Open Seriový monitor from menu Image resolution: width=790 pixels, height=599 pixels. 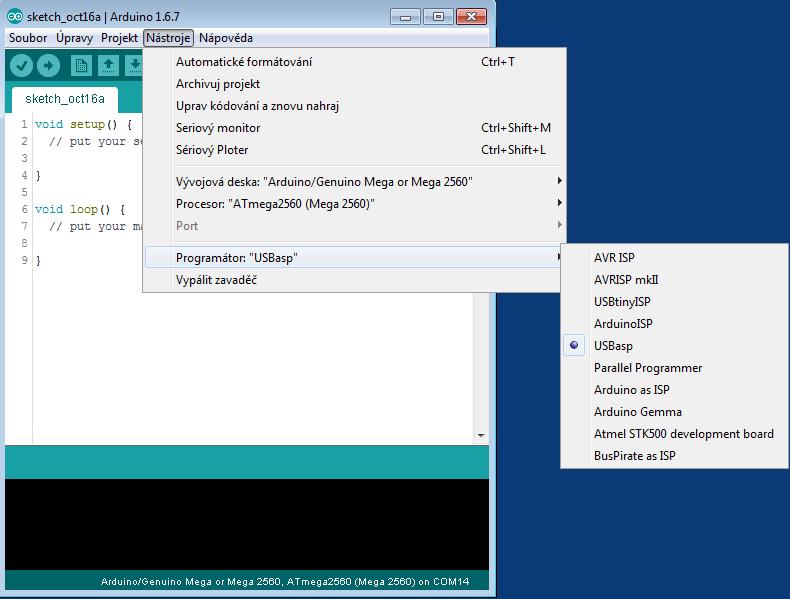coord(218,128)
